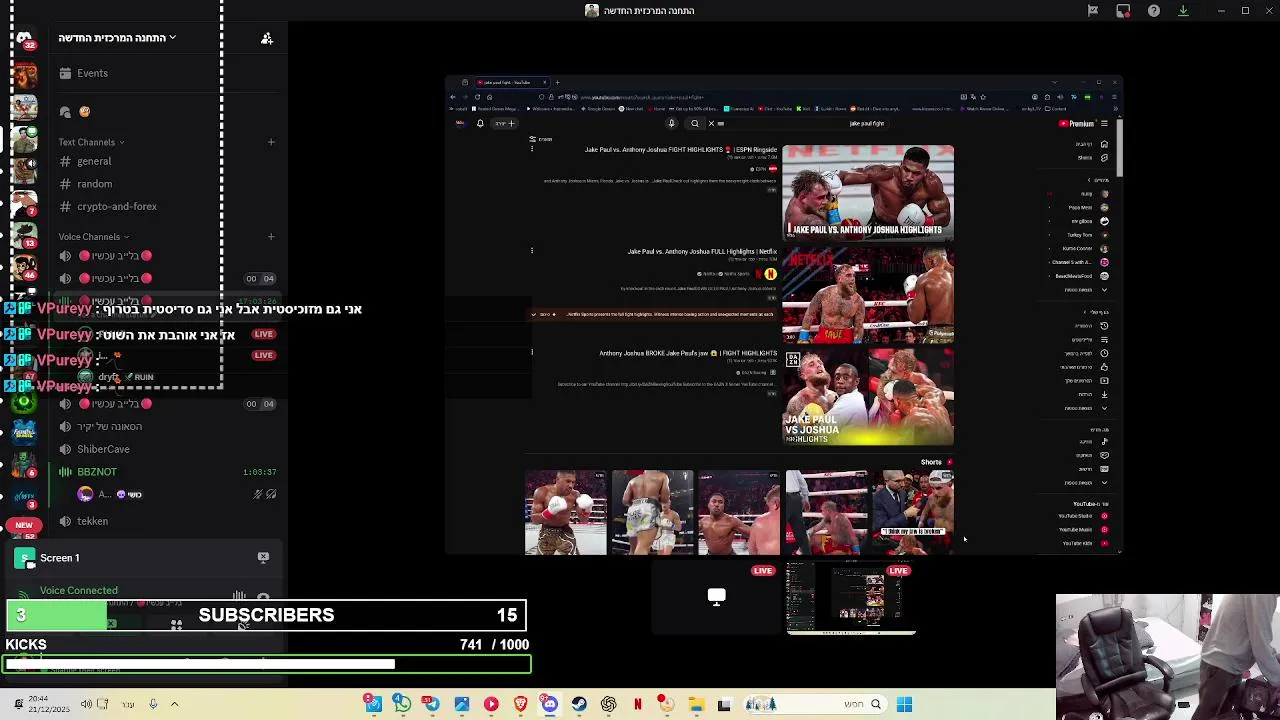
Task: Open the Discord server name dropdown menu
Action: [x=117, y=38]
